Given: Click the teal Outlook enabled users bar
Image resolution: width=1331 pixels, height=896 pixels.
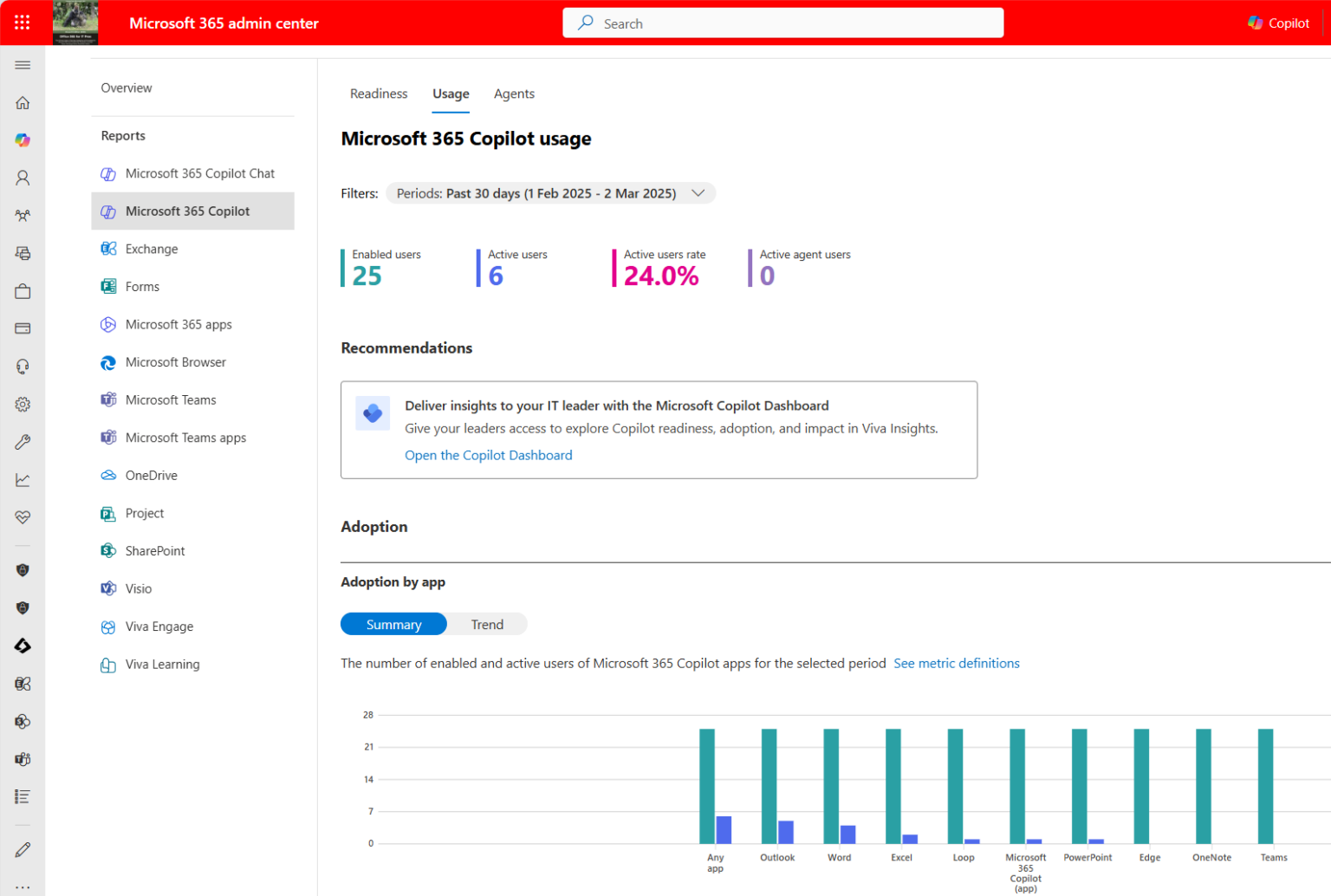Looking at the screenshot, I should [769, 785].
